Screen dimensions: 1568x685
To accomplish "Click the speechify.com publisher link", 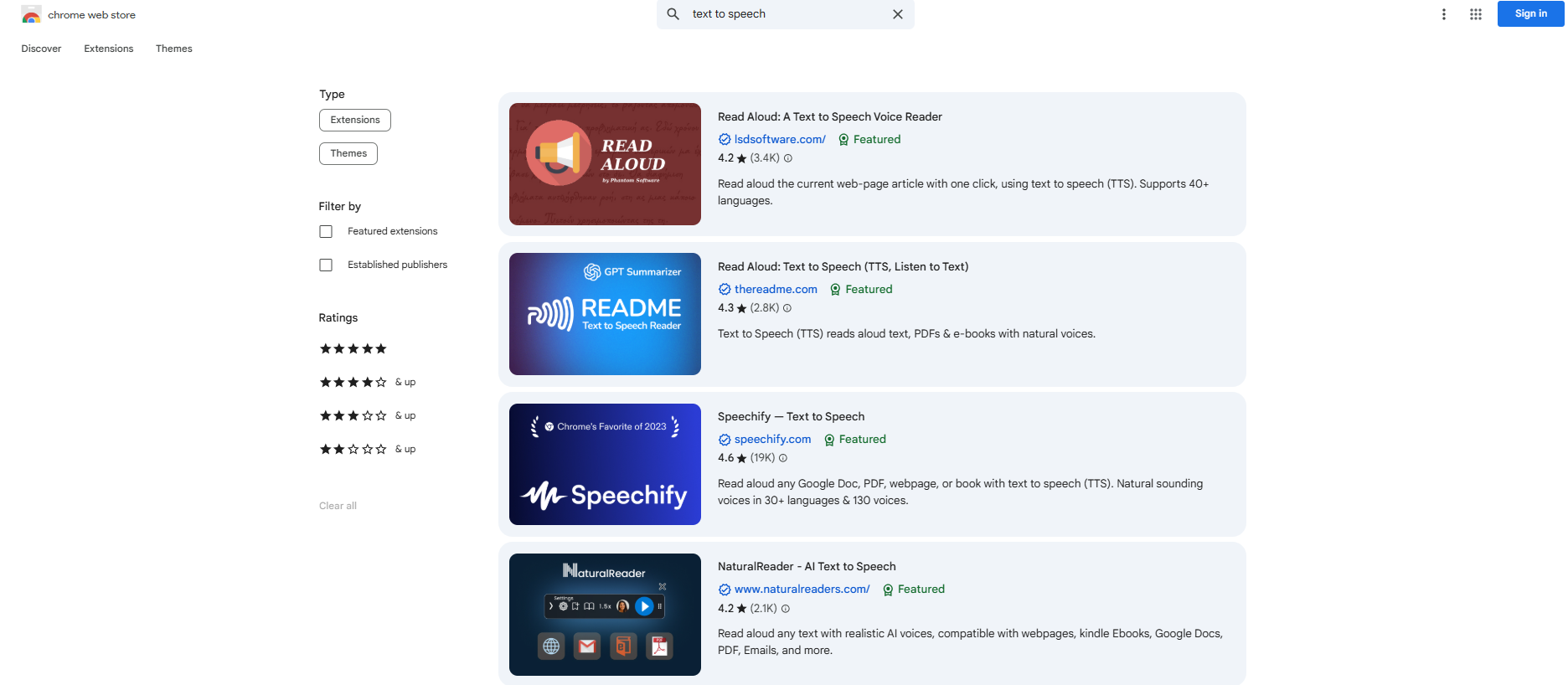I will [x=772, y=439].
